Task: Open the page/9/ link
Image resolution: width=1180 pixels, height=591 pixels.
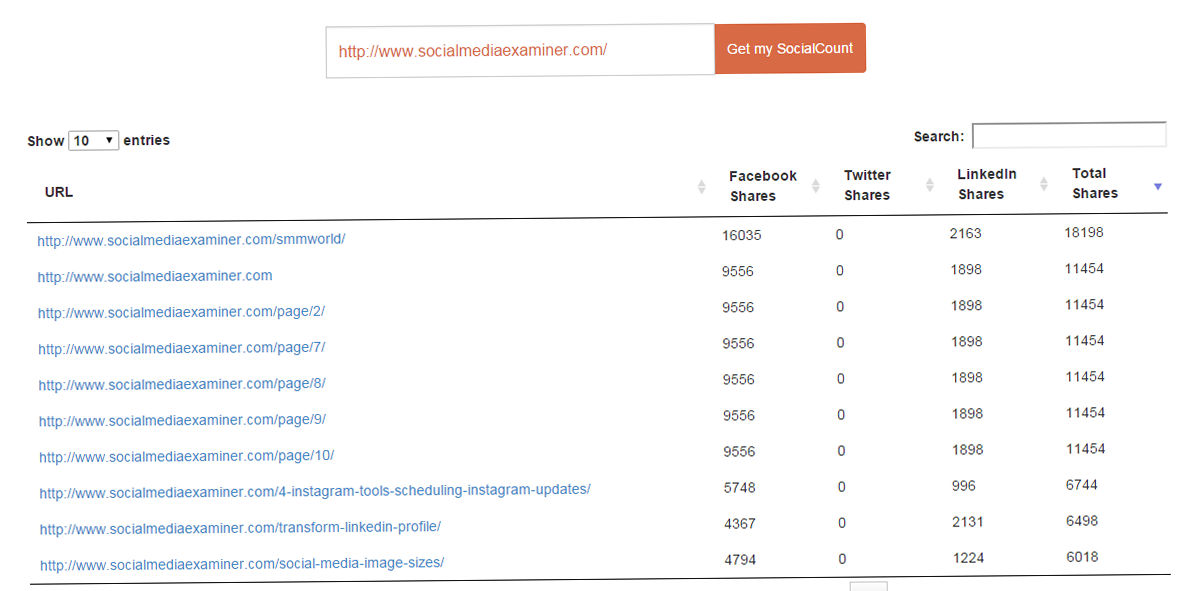Action: [x=182, y=420]
